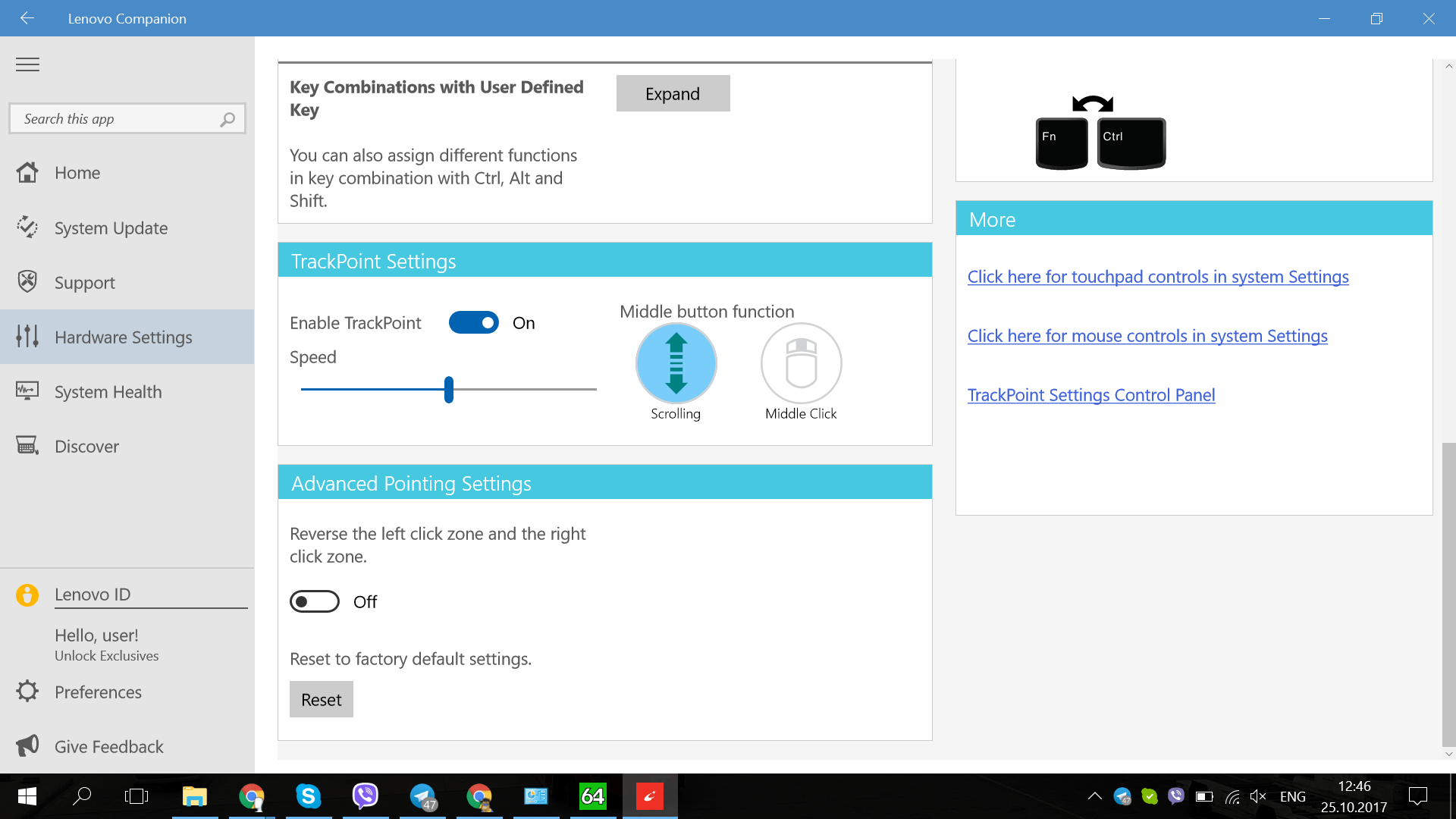Click the TrackPoint Speed slider handle
1456x819 pixels.
[449, 390]
